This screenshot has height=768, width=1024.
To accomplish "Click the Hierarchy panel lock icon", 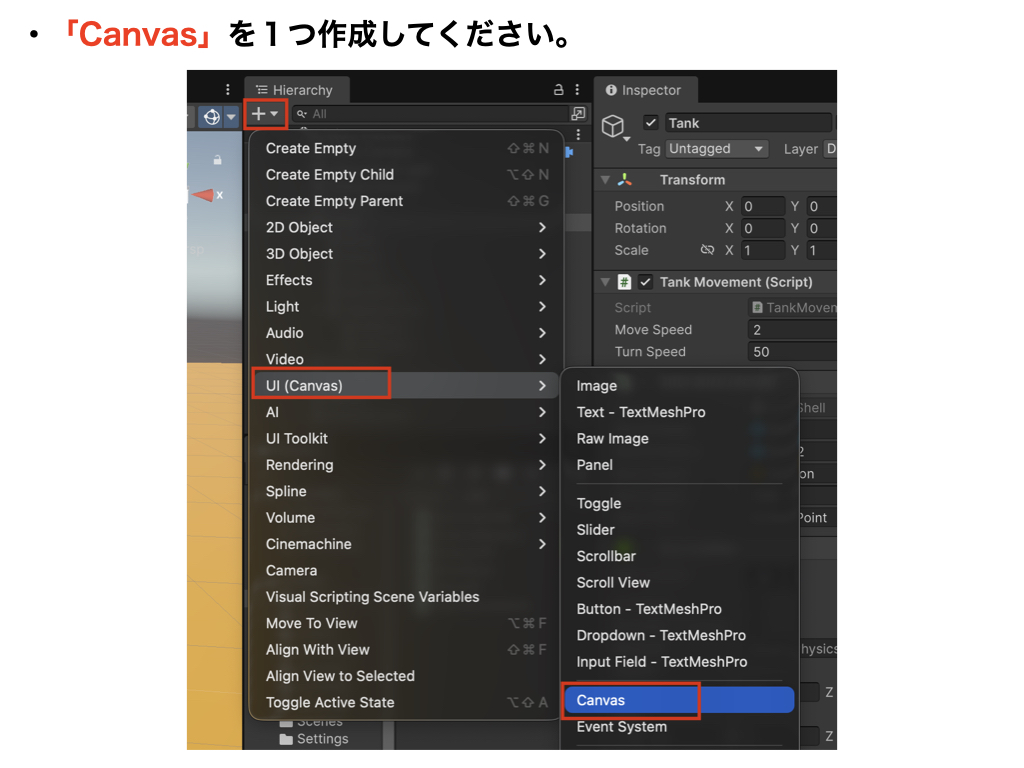I will [559, 90].
